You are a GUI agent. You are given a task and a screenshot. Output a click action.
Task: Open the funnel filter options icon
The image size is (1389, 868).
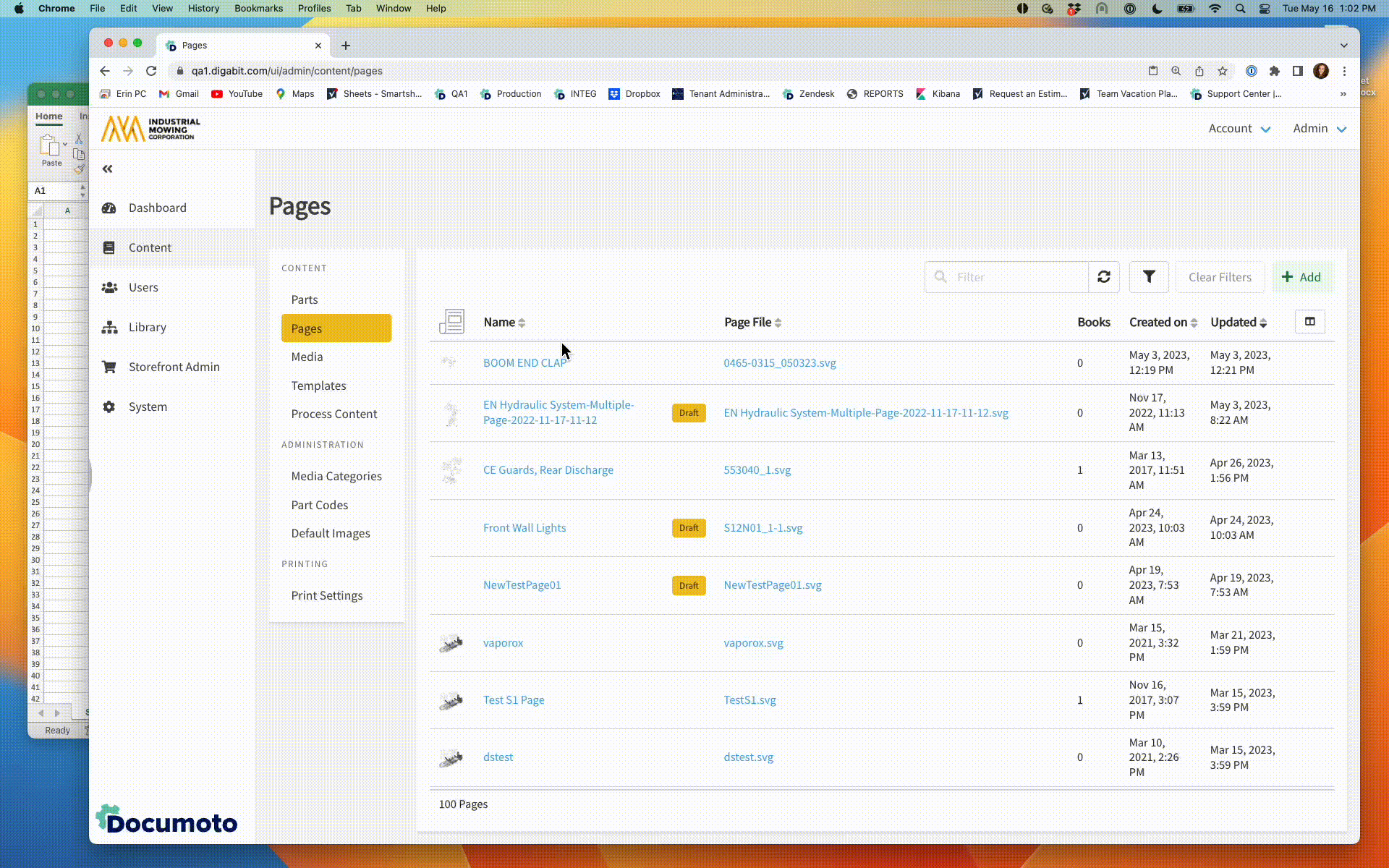click(1148, 277)
